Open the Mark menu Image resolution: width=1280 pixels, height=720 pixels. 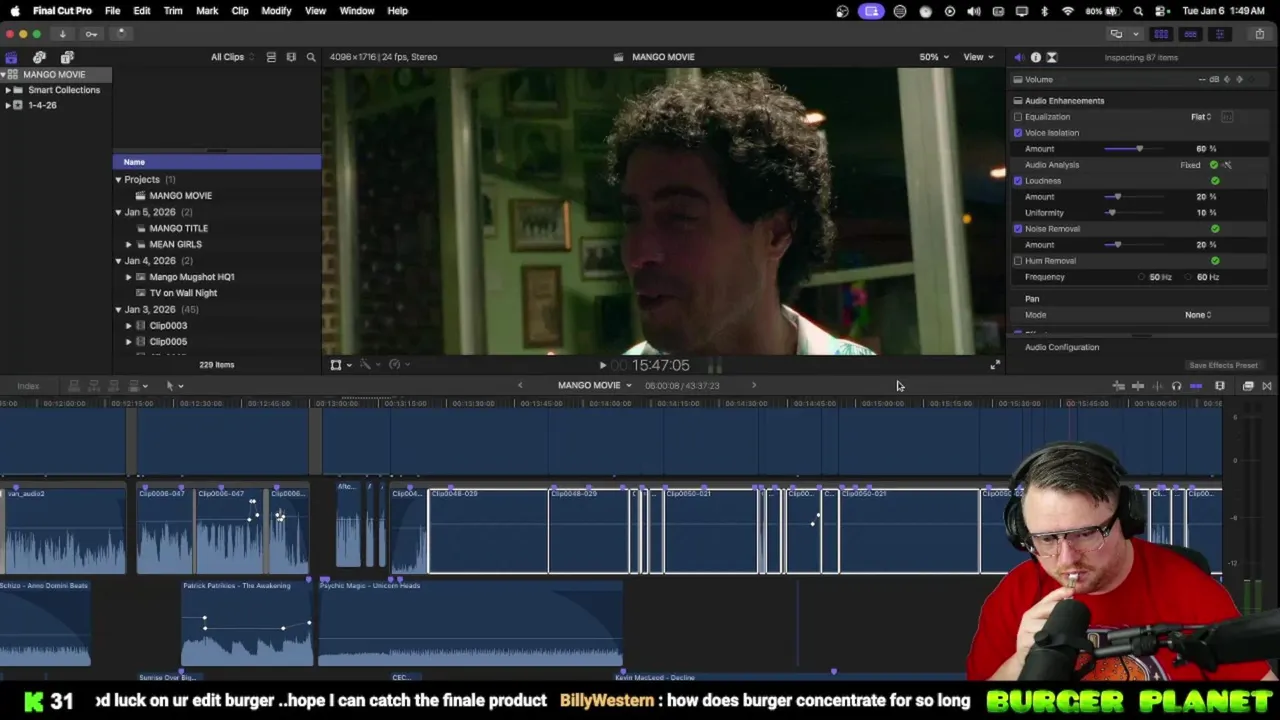click(207, 11)
